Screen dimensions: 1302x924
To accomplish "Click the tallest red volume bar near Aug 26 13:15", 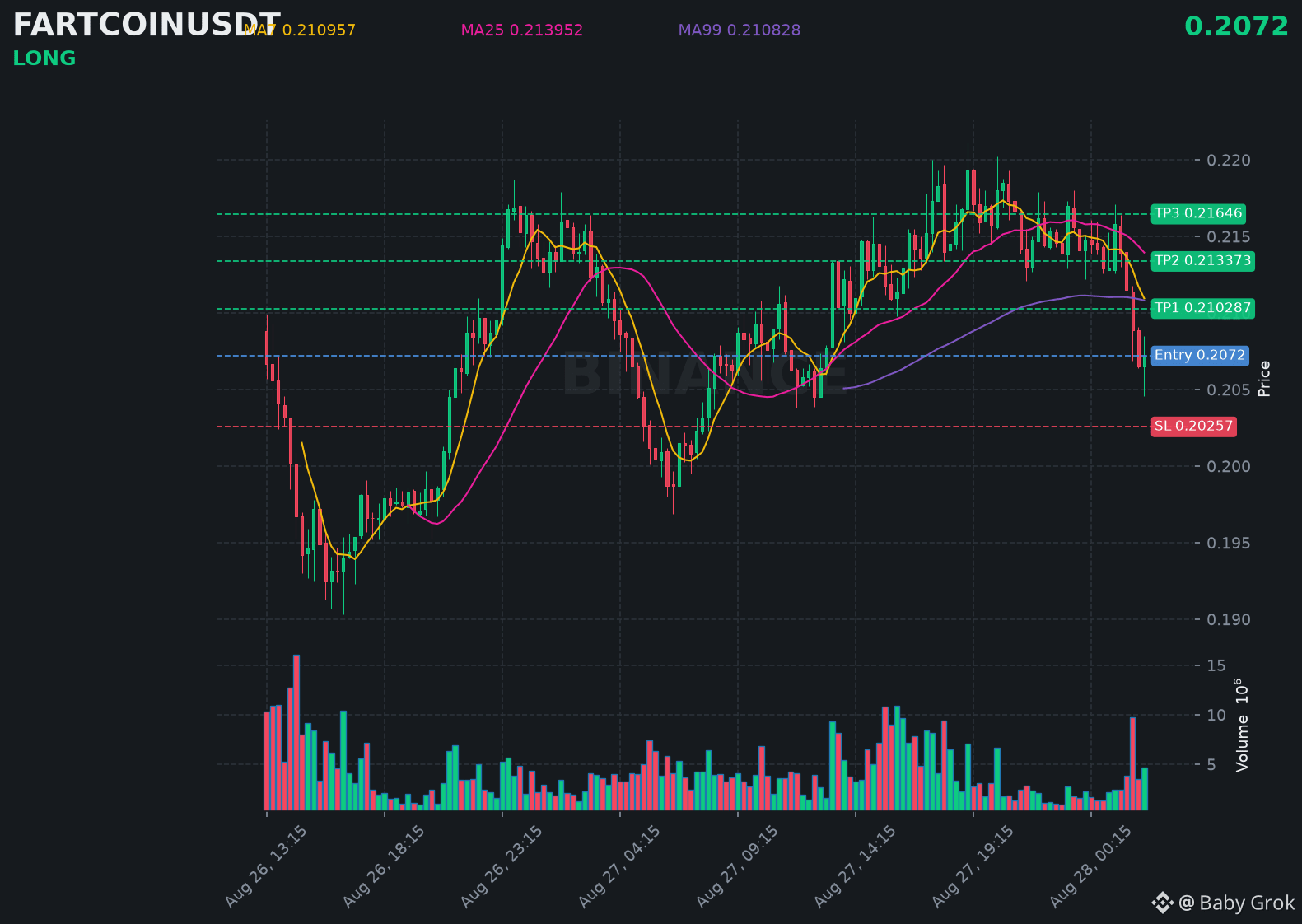I will pyautogui.click(x=296, y=732).
